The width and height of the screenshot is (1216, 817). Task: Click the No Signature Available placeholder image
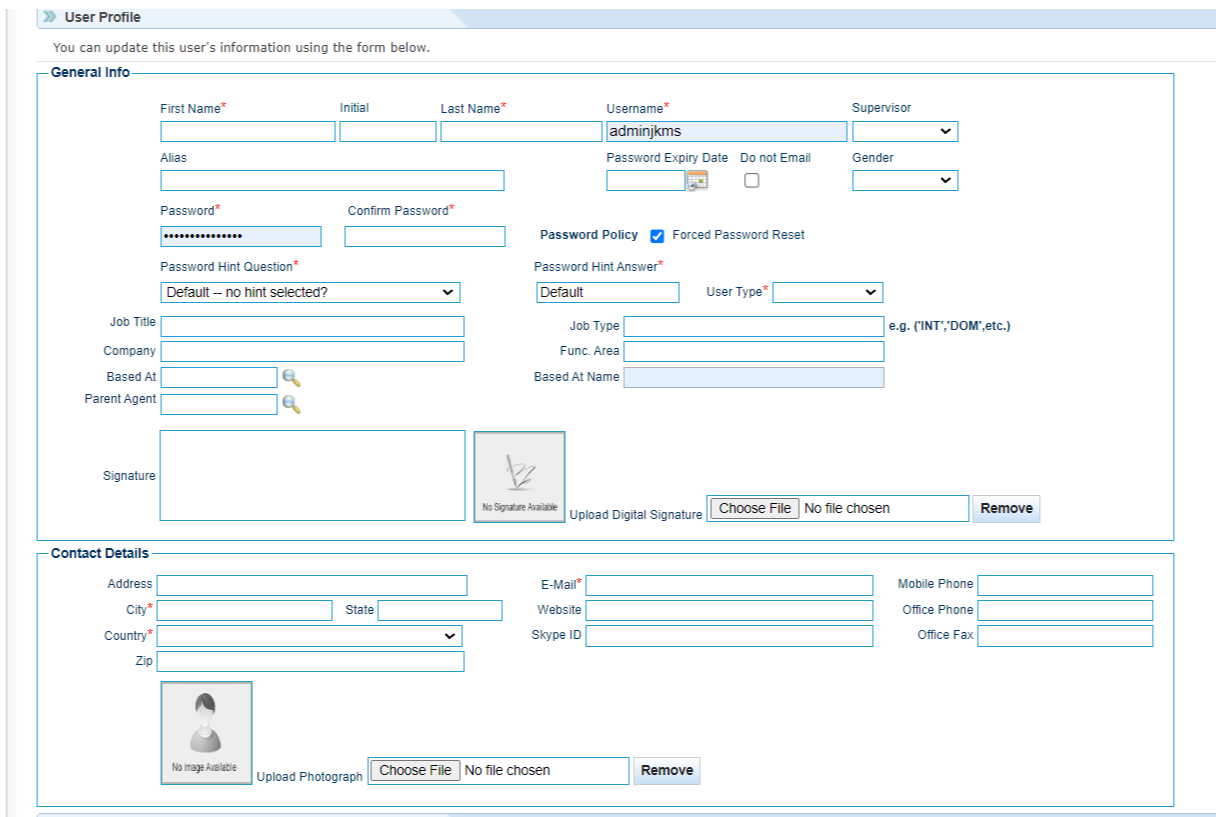(519, 477)
